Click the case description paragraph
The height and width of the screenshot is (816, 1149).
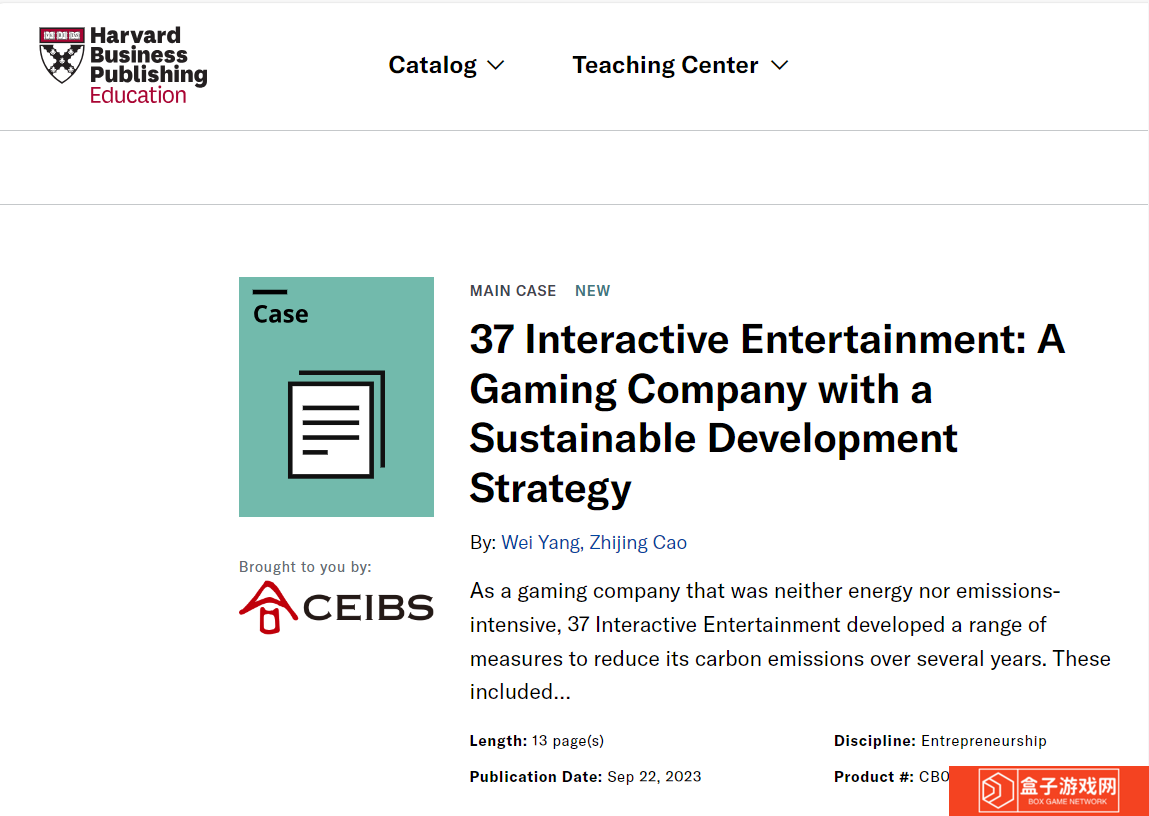(790, 642)
